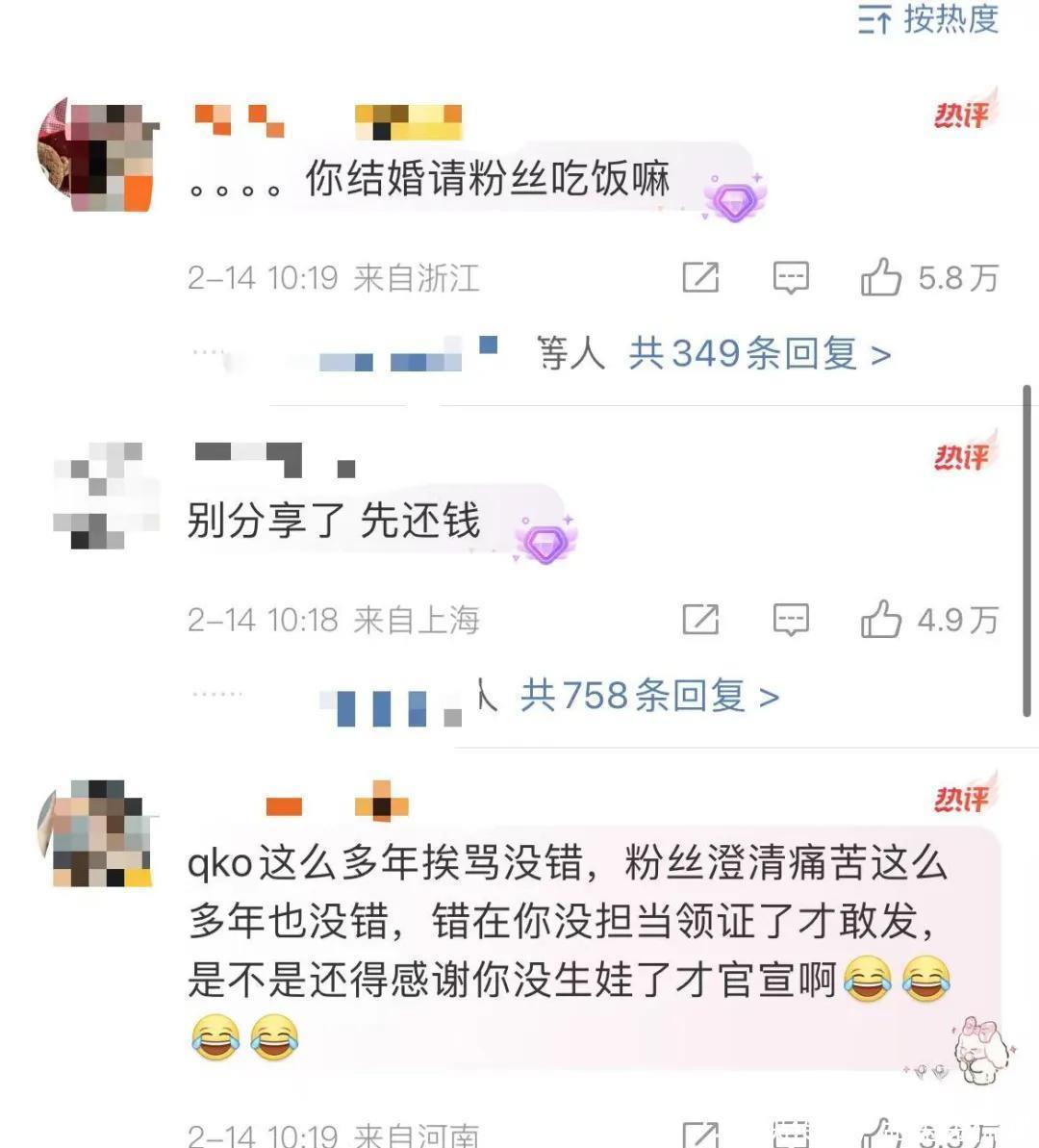Click the 热评 badge on the first comment

pyautogui.click(x=965, y=112)
